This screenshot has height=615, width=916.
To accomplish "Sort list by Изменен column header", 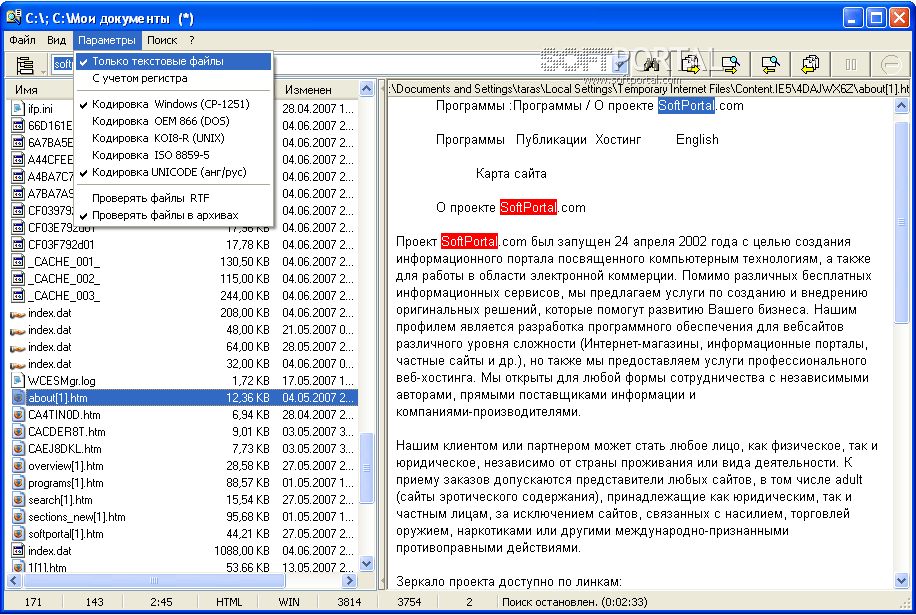I will tap(318, 89).
